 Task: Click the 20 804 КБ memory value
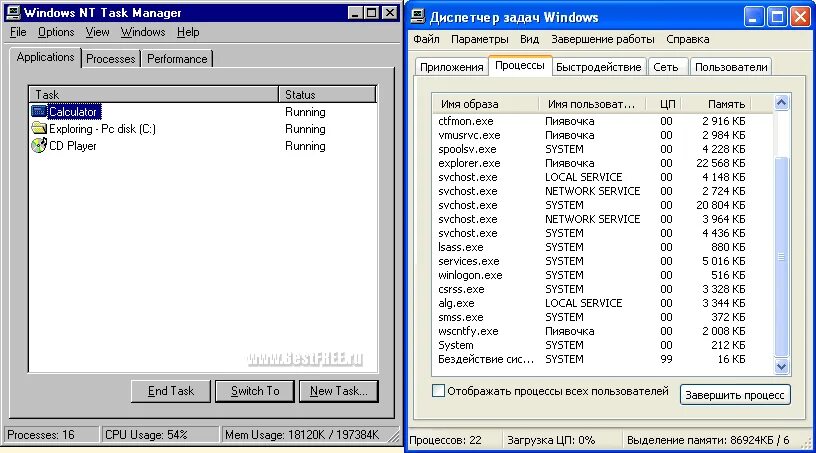point(720,205)
